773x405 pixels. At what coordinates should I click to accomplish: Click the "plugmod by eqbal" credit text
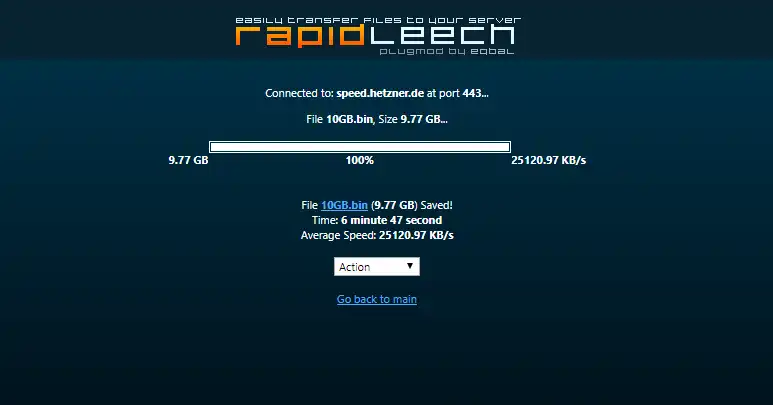coord(447,51)
